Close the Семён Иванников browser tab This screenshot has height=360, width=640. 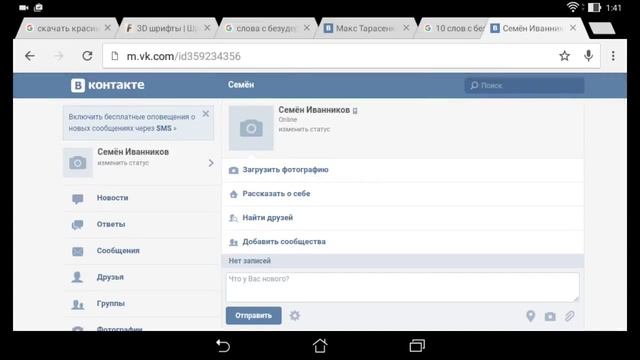pyautogui.click(x=573, y=28)
